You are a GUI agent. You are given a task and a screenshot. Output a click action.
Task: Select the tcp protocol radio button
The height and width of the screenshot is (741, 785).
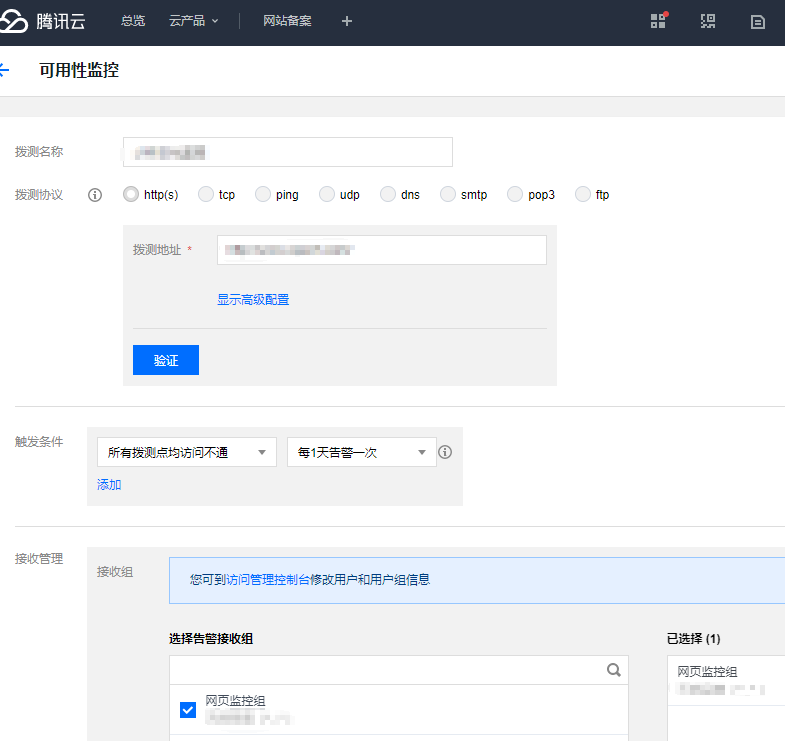206,194
